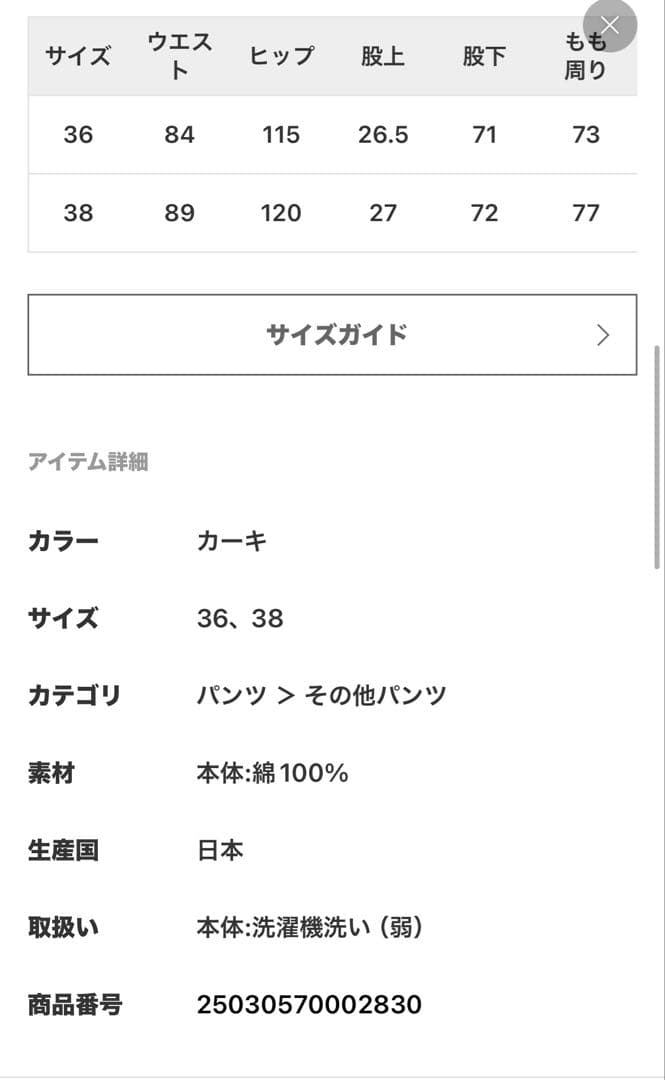665x1080 pixels.
Task: Click the 股下 column header
Action: point(484,56)
